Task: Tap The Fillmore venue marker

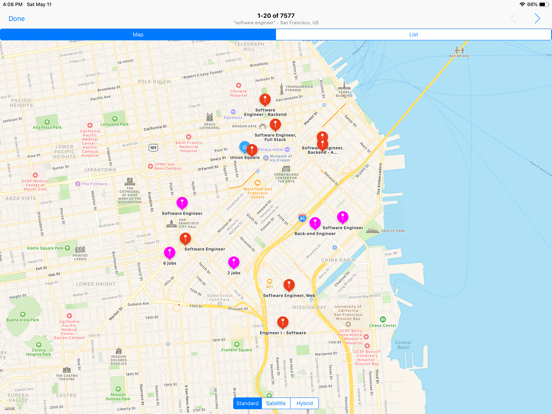Action: [78, 184]
